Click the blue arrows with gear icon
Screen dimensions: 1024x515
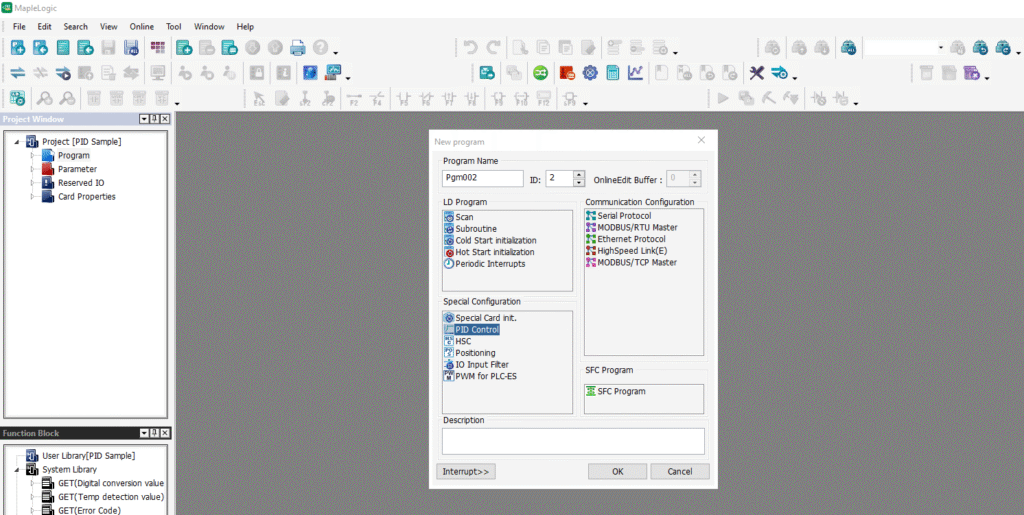pyautogui.click(x=779, y=72)
